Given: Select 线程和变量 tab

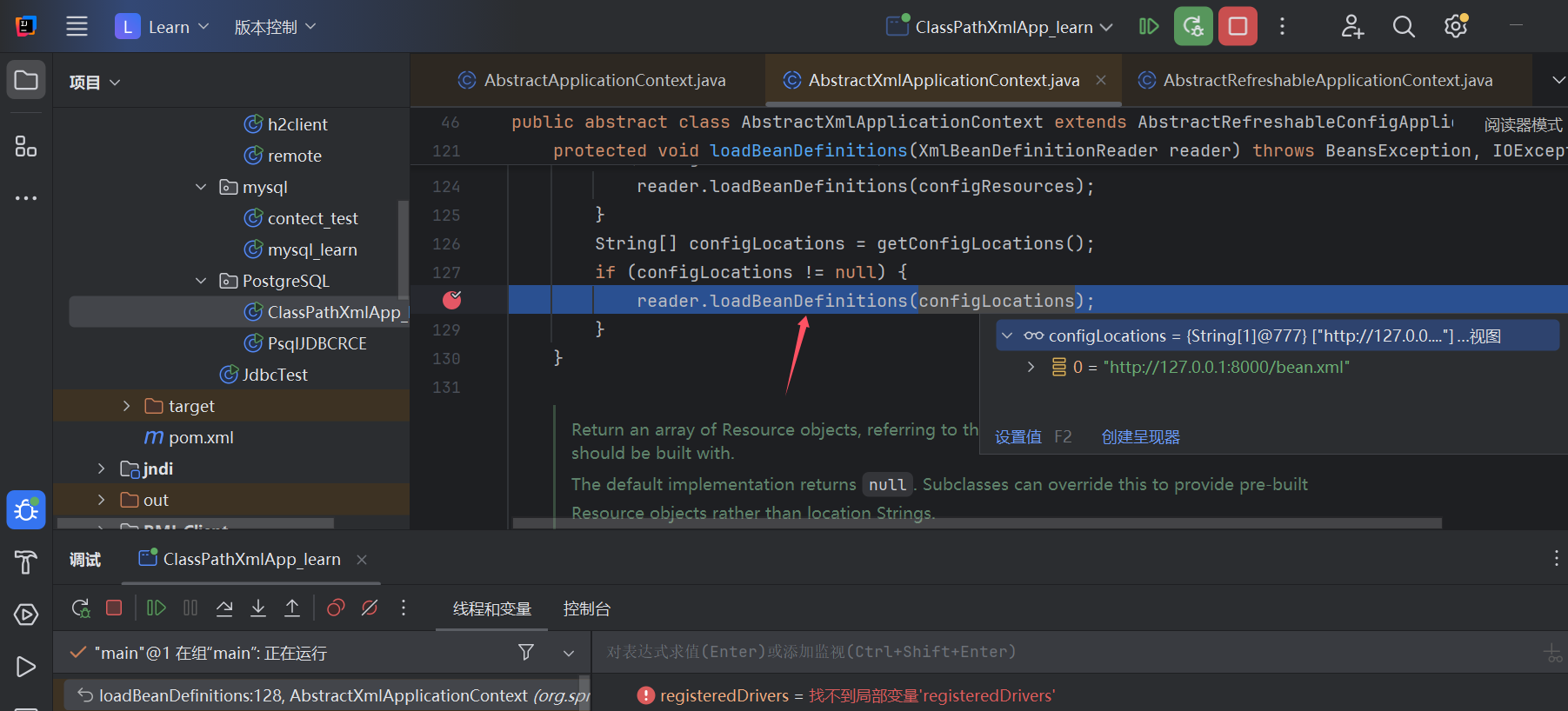Looking at the screenshot, I should pos(492,609).
